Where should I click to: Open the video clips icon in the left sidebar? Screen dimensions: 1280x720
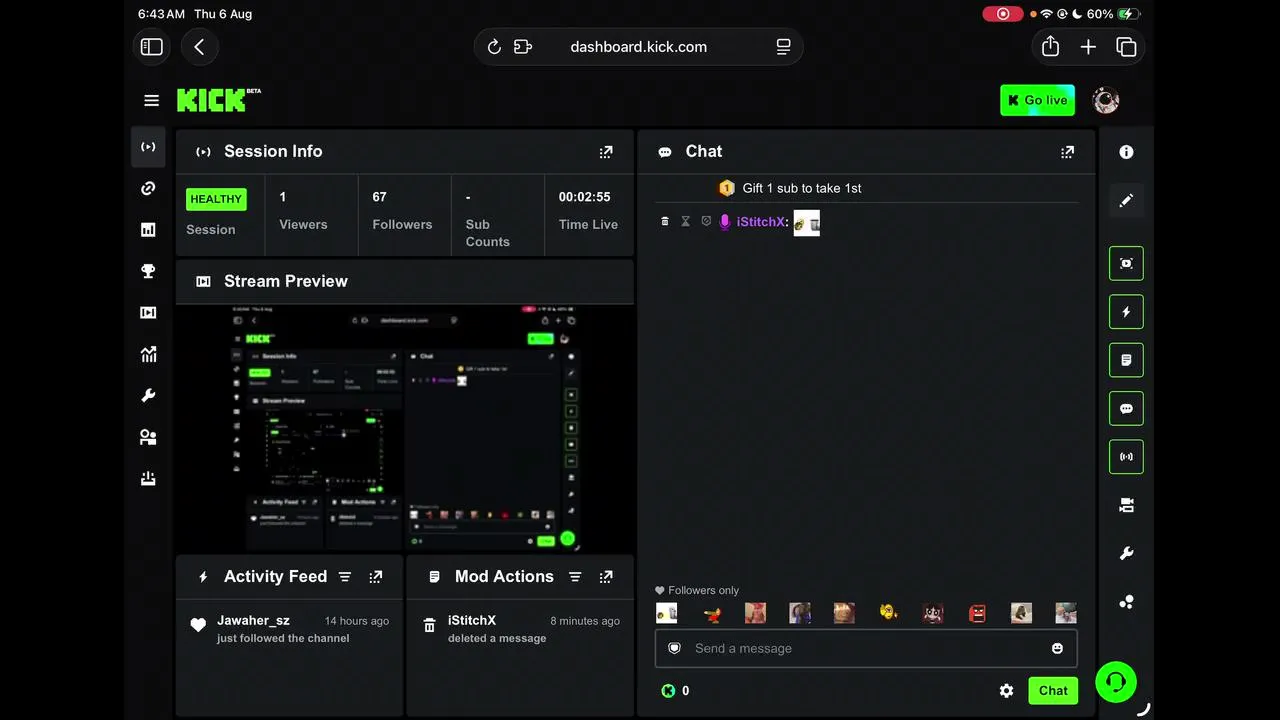tap(148, 313)
